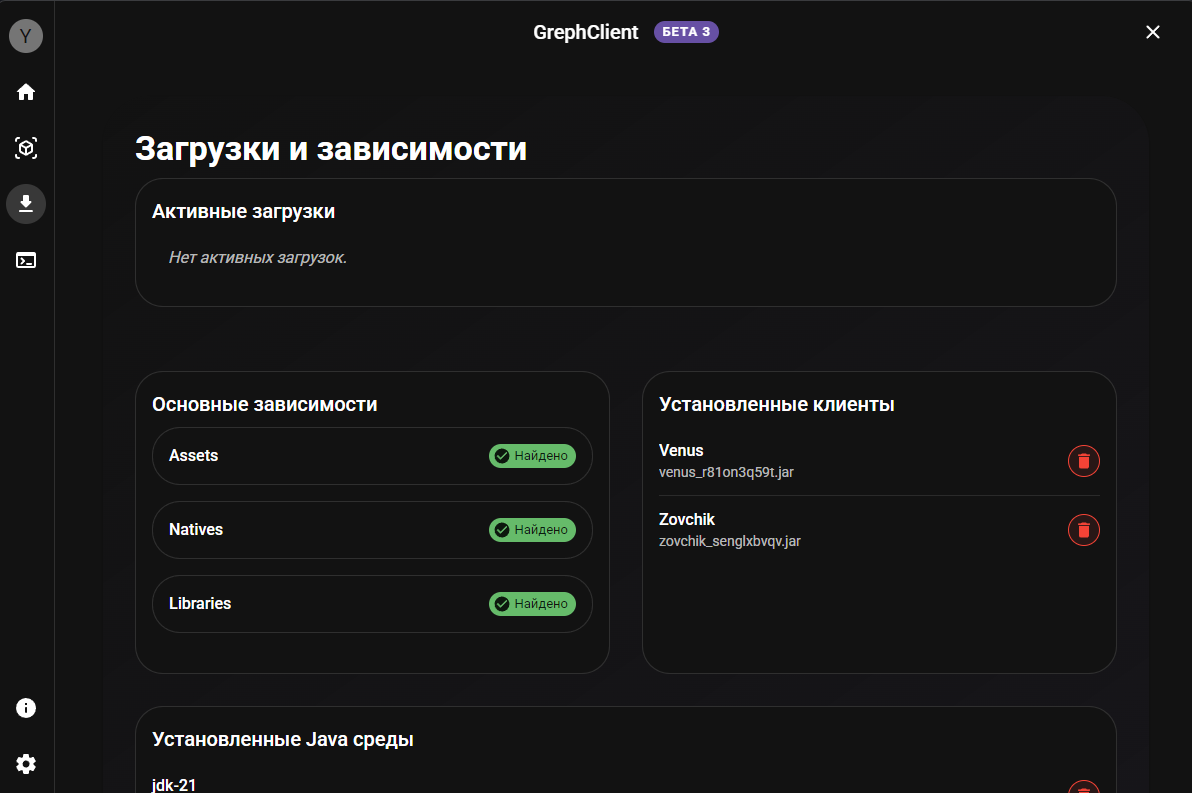Click the Libraries 'Найдено' status badge
This screenshot has width=1192, height=793.
pyautogui.click(x=532, y=604)
